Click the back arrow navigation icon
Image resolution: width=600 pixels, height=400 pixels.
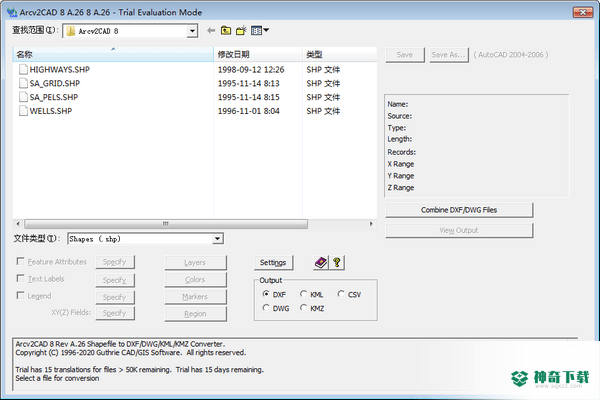coord(211,30)
